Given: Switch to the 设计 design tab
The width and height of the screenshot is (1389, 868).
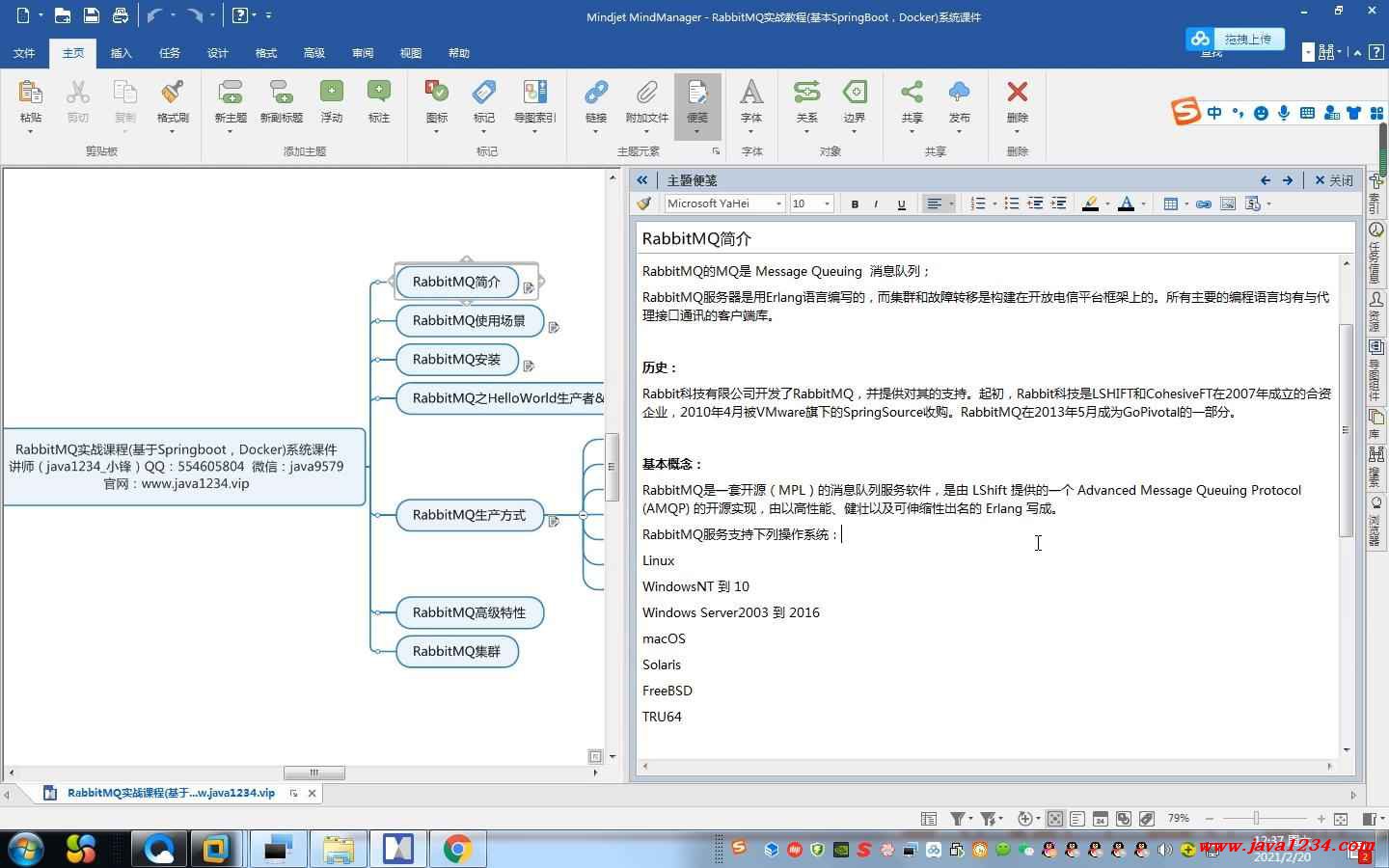Looking at the screenshot, I should click(x=218, y=53).
